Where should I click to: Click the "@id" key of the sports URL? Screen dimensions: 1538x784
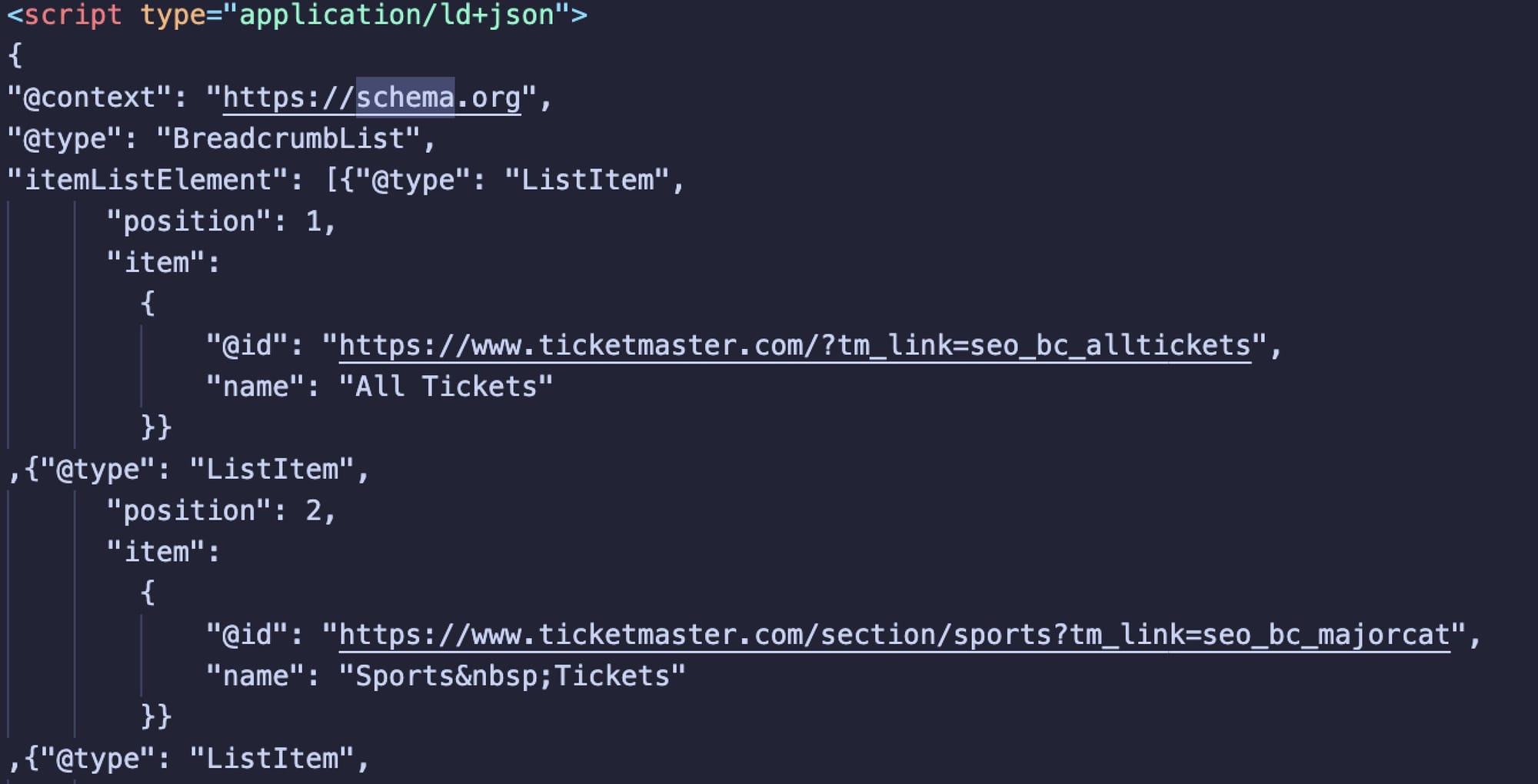click(247, 635)
